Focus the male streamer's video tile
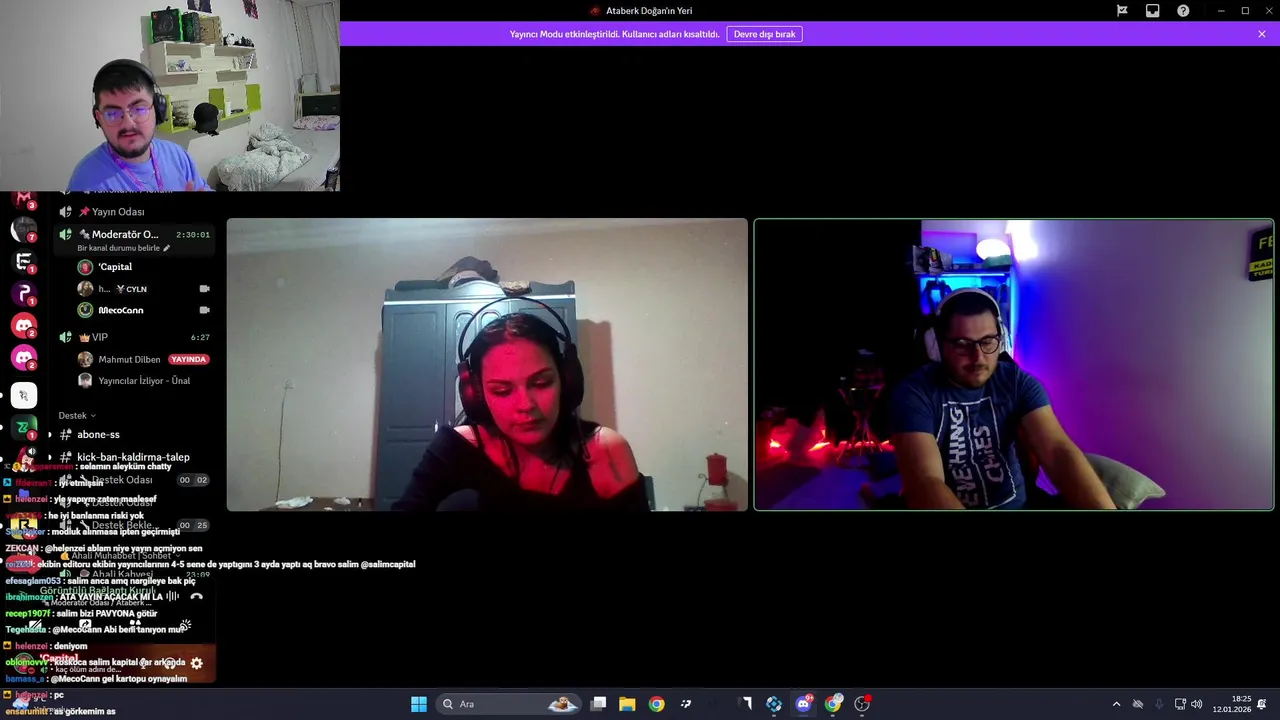Screen dimensions: 1280x720 (1014, 365)
